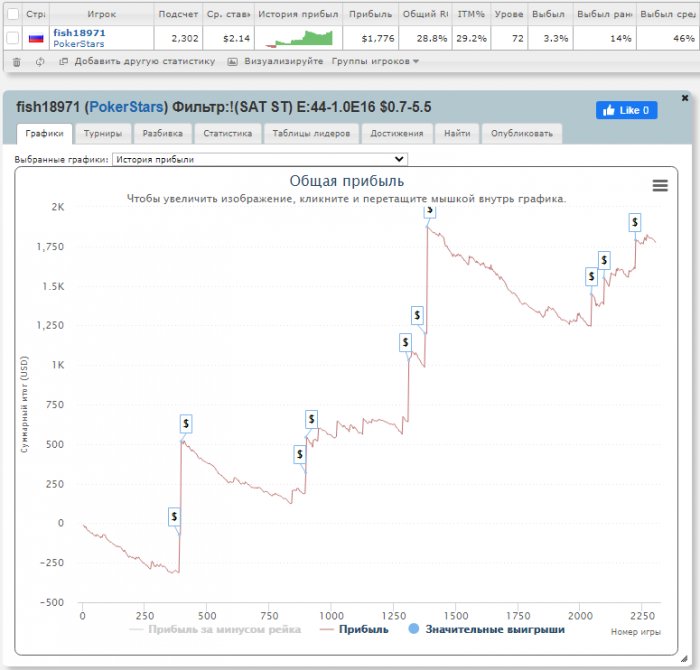Click the profit history sparkline thumbnail
This screenshot has height=670, width=700.
point(299,38)
